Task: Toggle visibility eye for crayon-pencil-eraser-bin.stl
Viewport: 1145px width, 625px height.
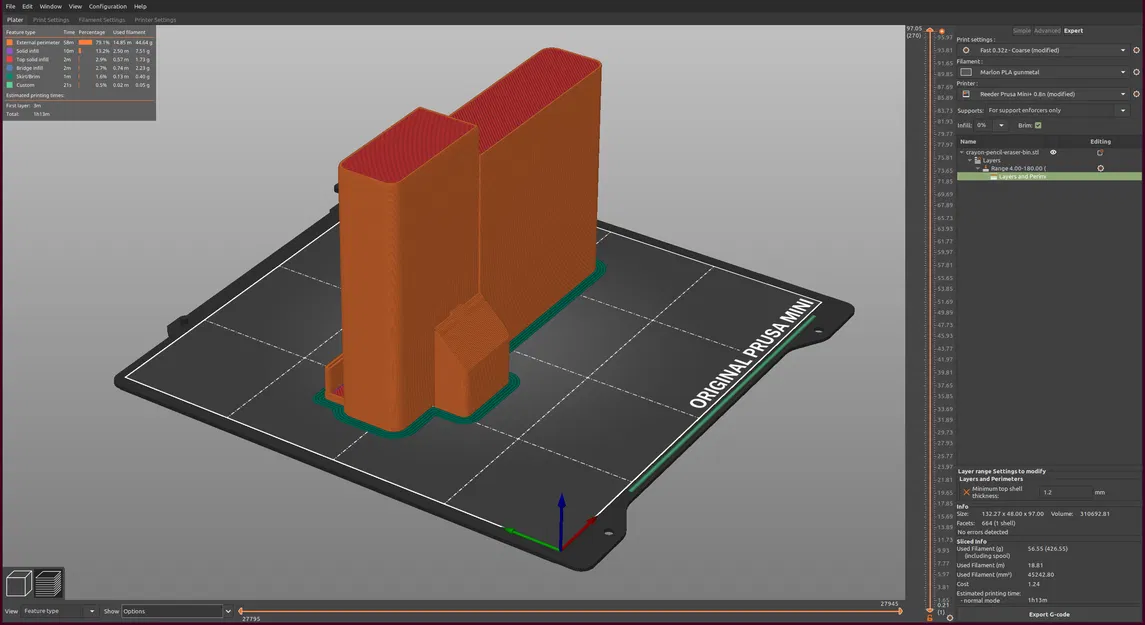Action: [1053, 153]
